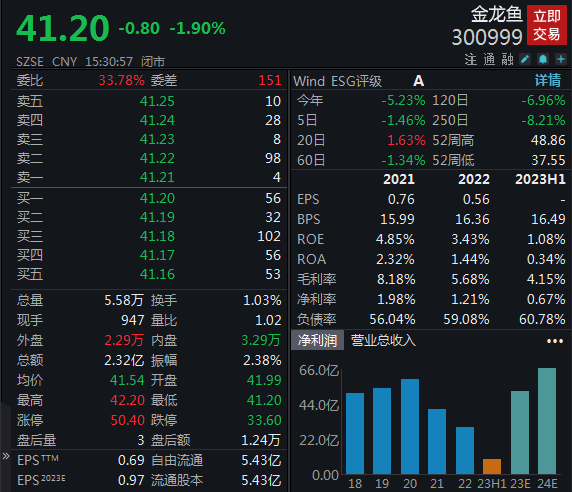Open the three-dots more options menu
This screenshot has width=572, height=492.
pos(555,341)
